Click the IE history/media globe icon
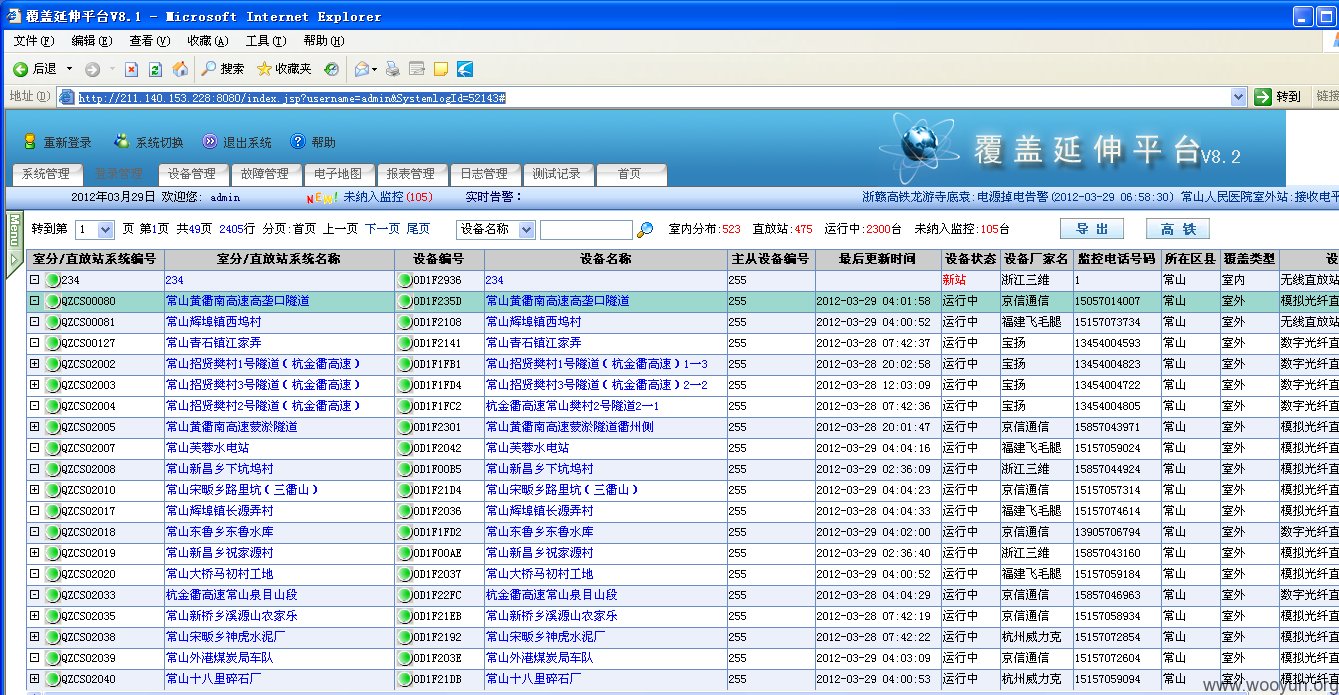This screenshot has width=1339, height=695. pos(331,69)
